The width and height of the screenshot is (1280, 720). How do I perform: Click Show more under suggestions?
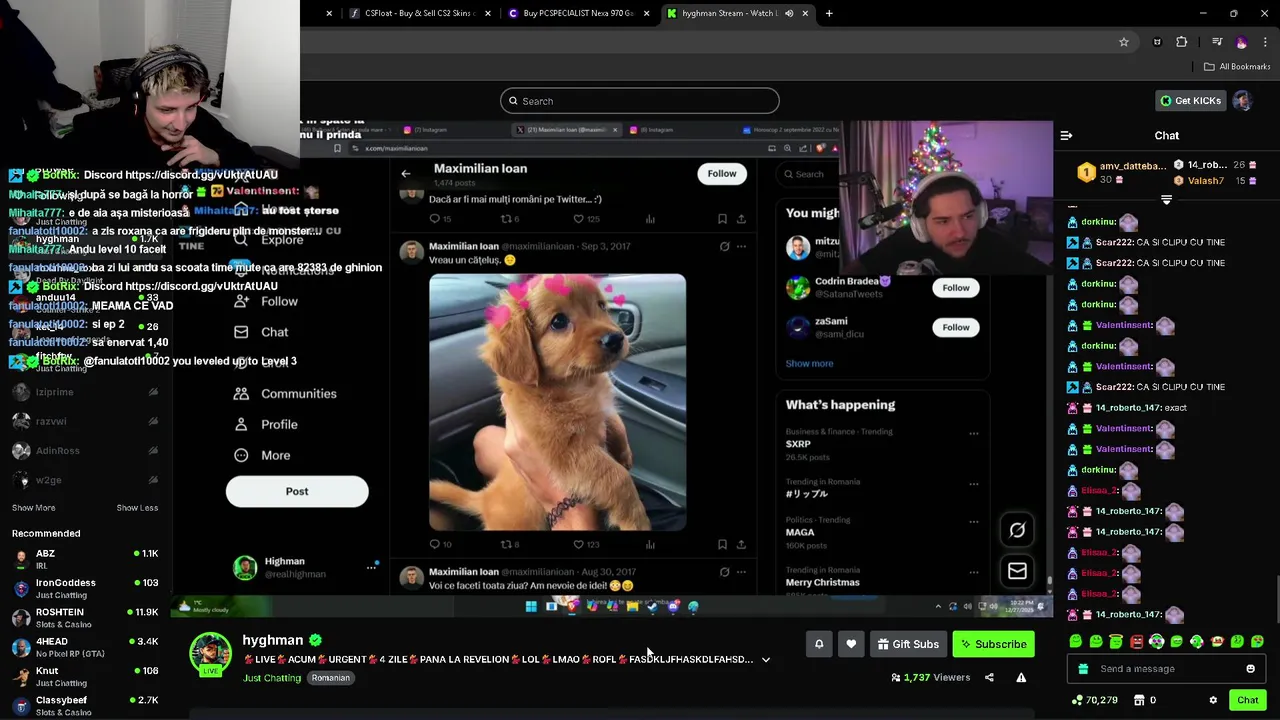[x=809, y=364]
